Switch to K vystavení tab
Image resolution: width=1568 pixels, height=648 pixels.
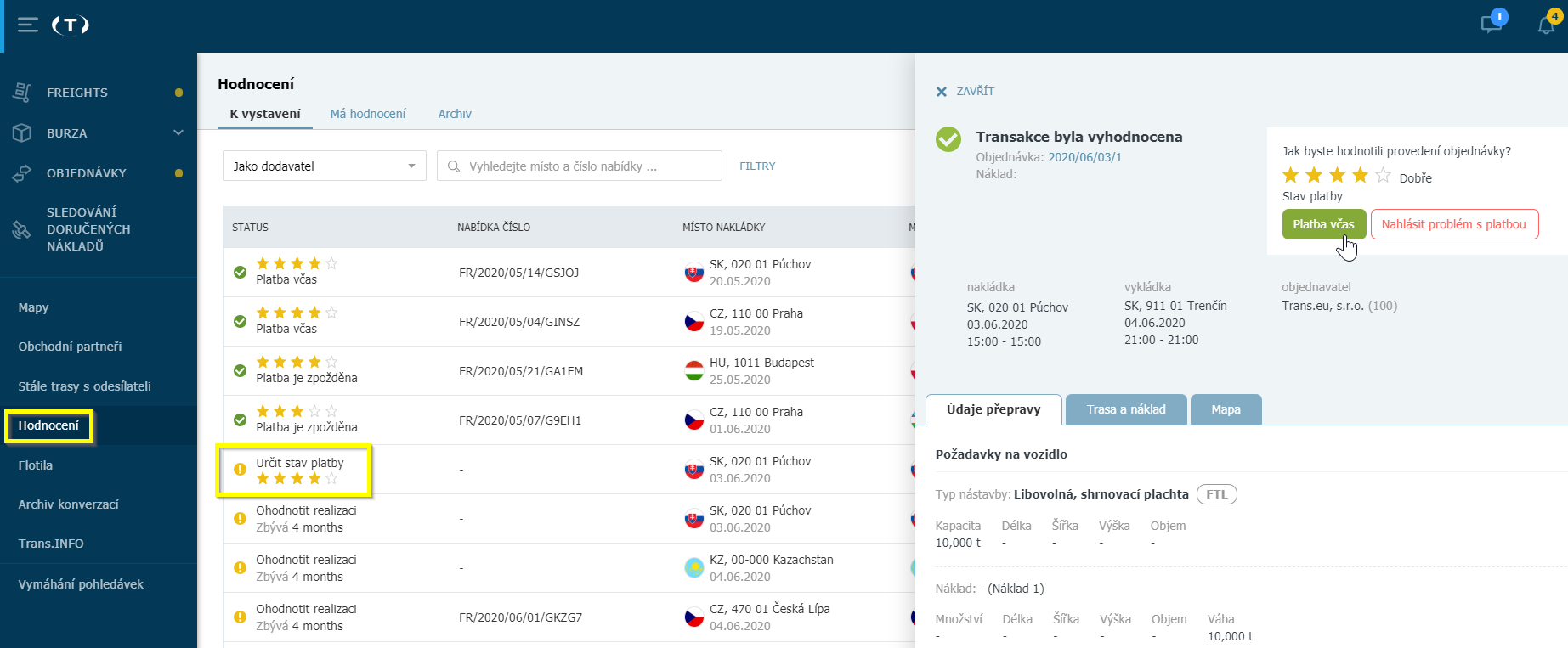click(x=265, y=114)
